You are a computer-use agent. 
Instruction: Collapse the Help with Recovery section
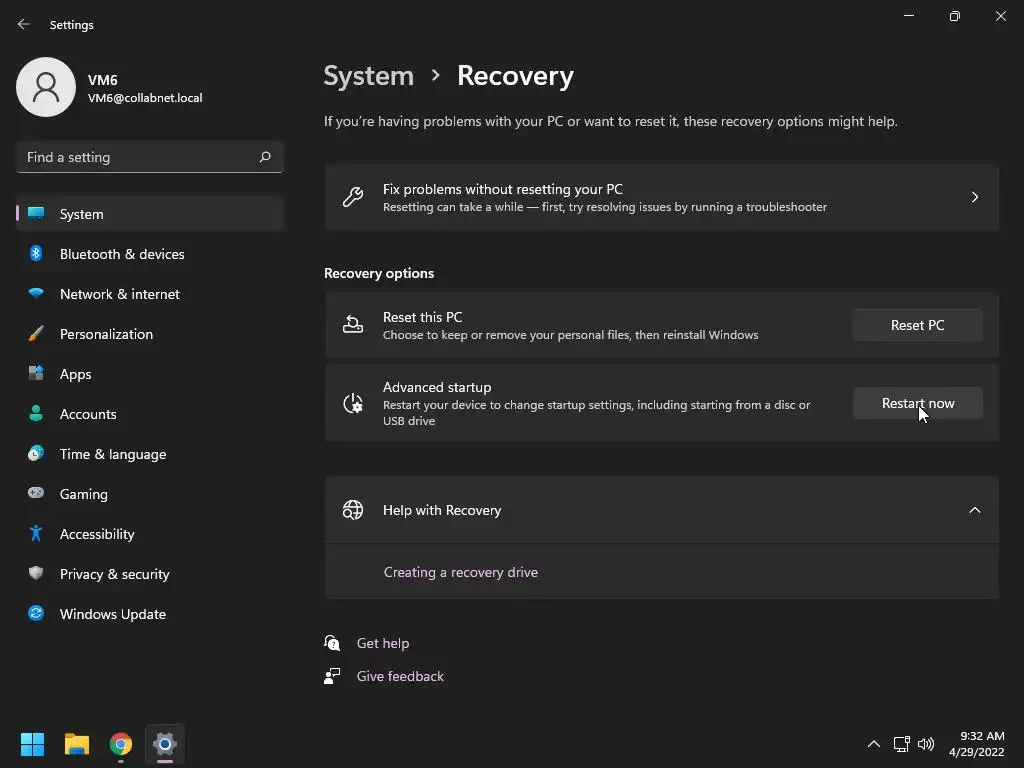[x=974, y=510]
